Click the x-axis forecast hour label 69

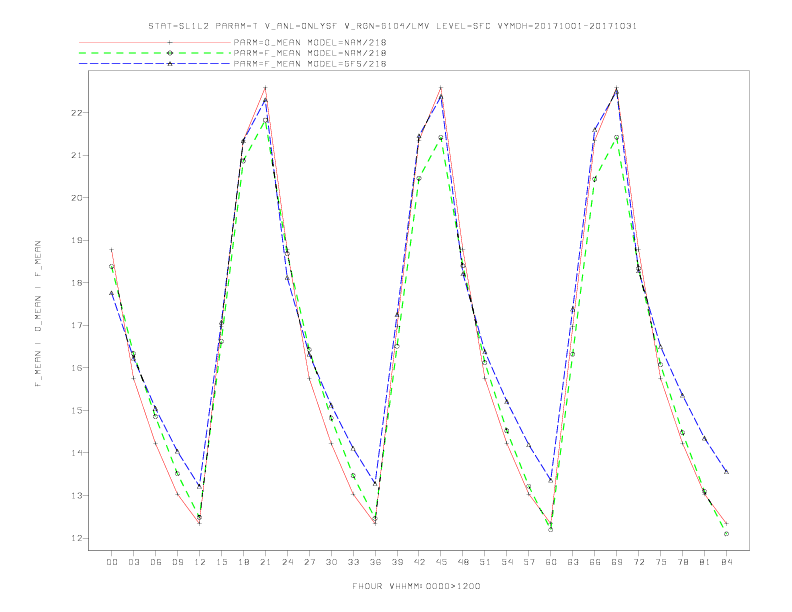[617, 562]
